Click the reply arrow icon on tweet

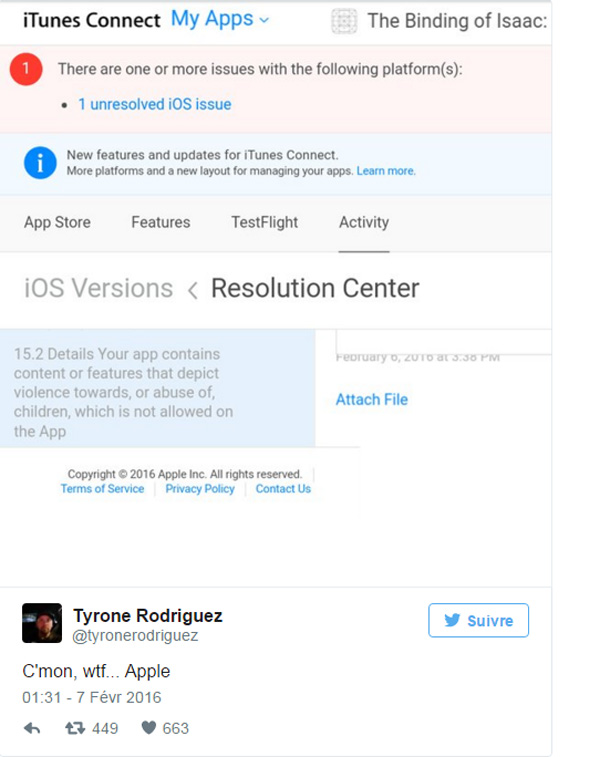32,728
